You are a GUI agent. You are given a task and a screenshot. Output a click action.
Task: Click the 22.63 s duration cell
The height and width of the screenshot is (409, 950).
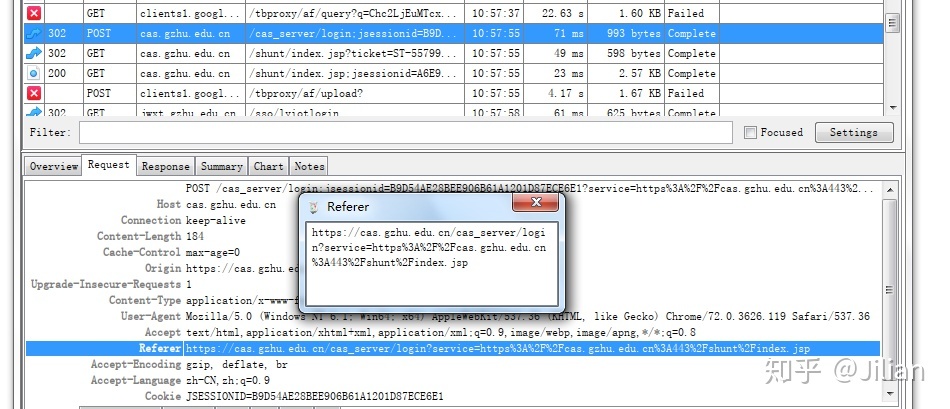[555, 13]
